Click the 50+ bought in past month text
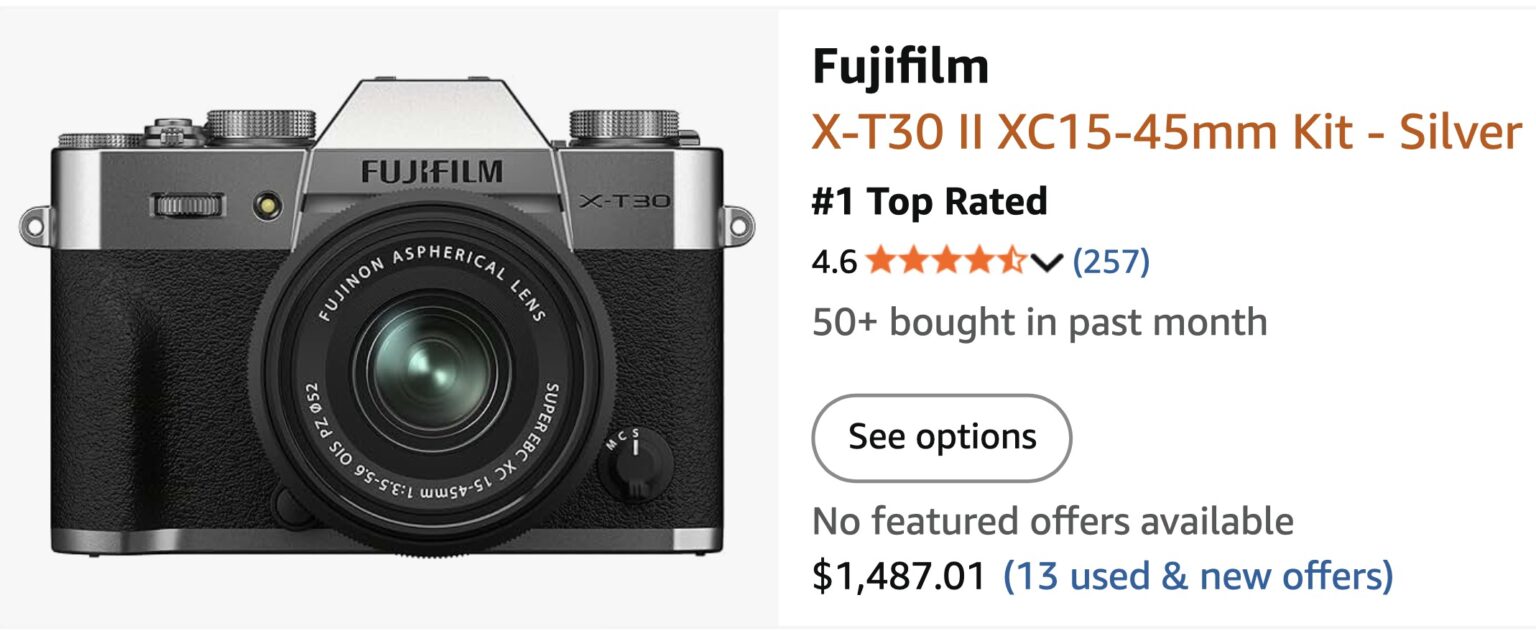The height and width of the screenshot is (631, 1536). pyautogui.click(x=1039, y=322)
